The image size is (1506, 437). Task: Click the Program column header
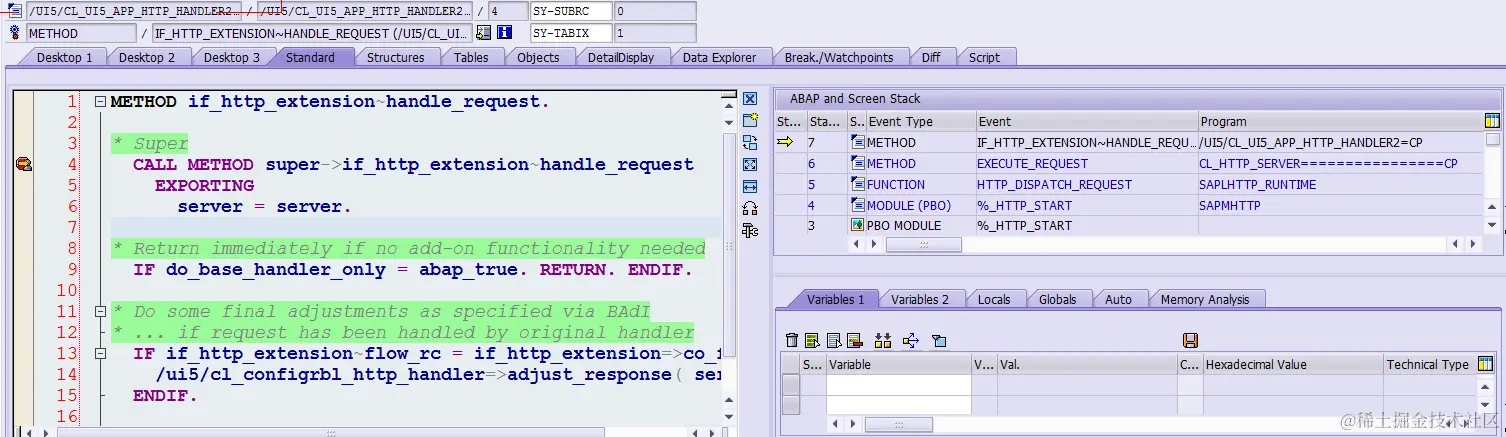(1340, 121)
